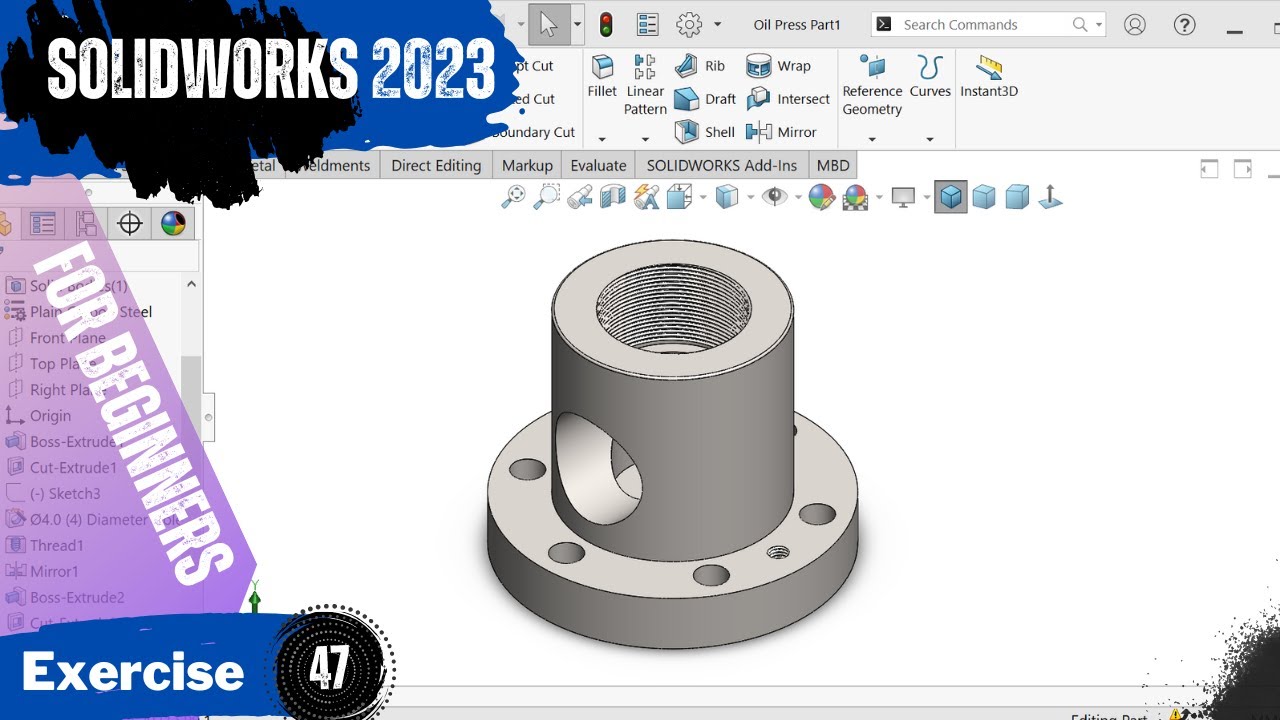1280x720 pixels.
Task: Click the Previous View icon
Action: tap(580, 197)
